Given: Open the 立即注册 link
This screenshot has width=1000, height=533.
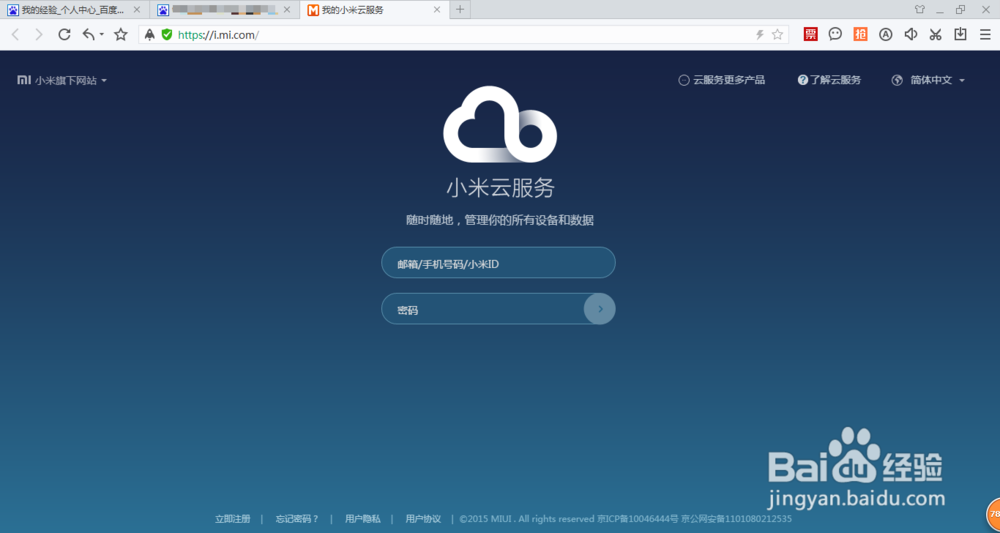Looking at the screenshot, I should tap(233, 518).
